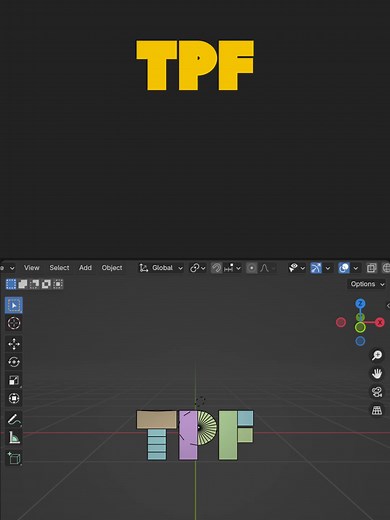Toggle viewport gizmos display
Screen dimensions: 390x520
point(316,268)
